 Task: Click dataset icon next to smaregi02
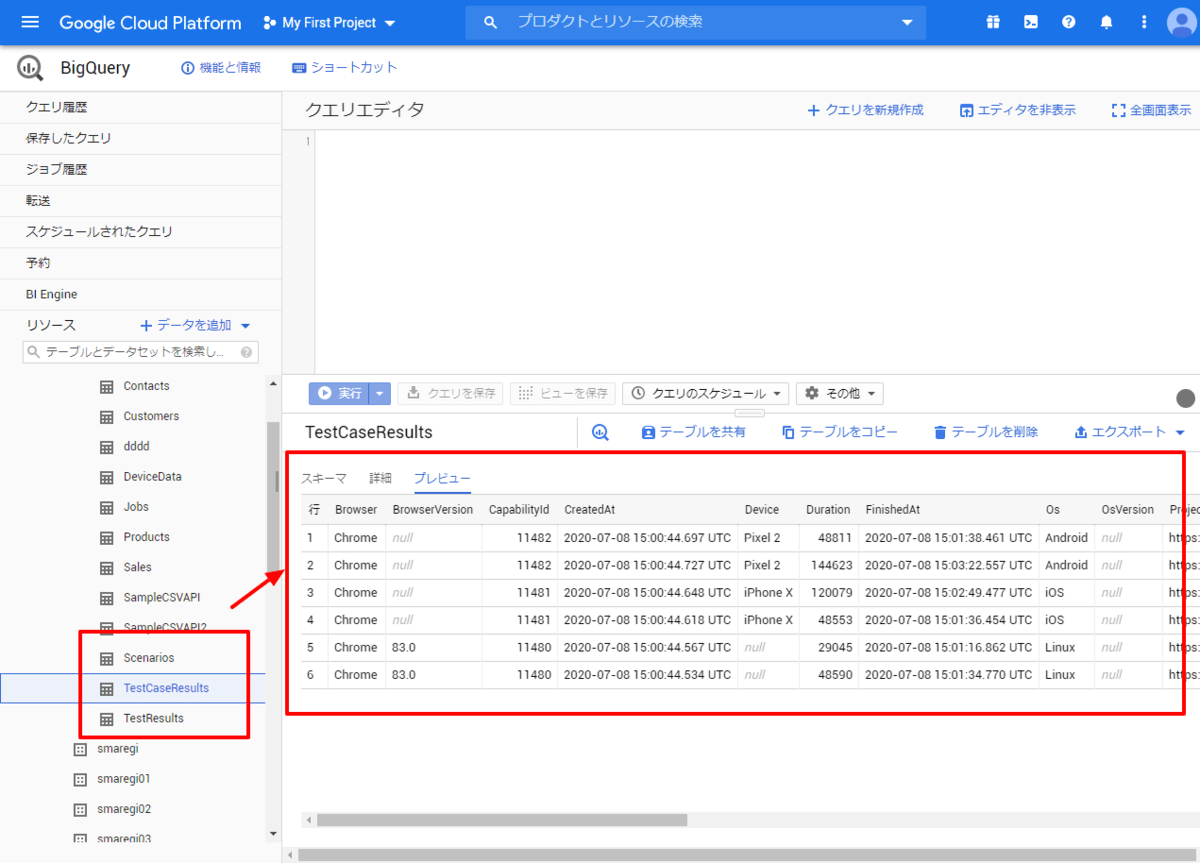tap(80, 809)
